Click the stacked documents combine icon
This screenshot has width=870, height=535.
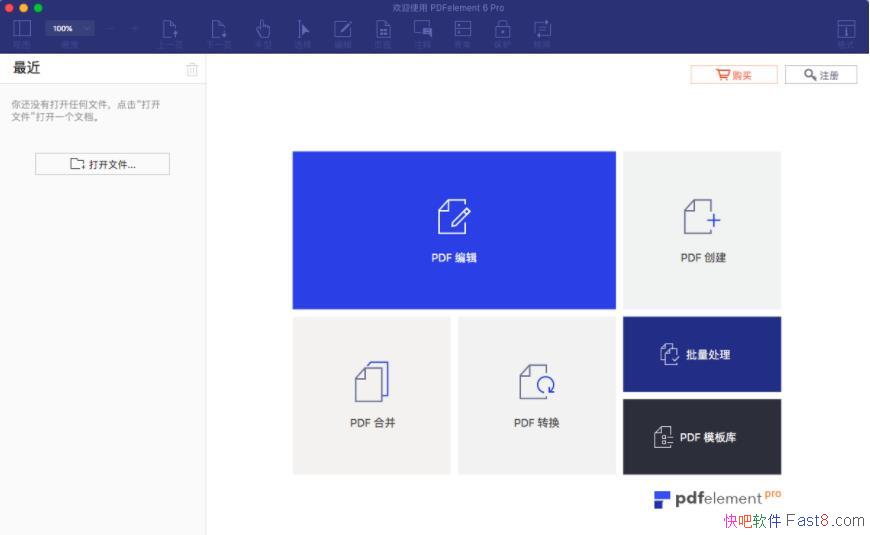[372, 381]
